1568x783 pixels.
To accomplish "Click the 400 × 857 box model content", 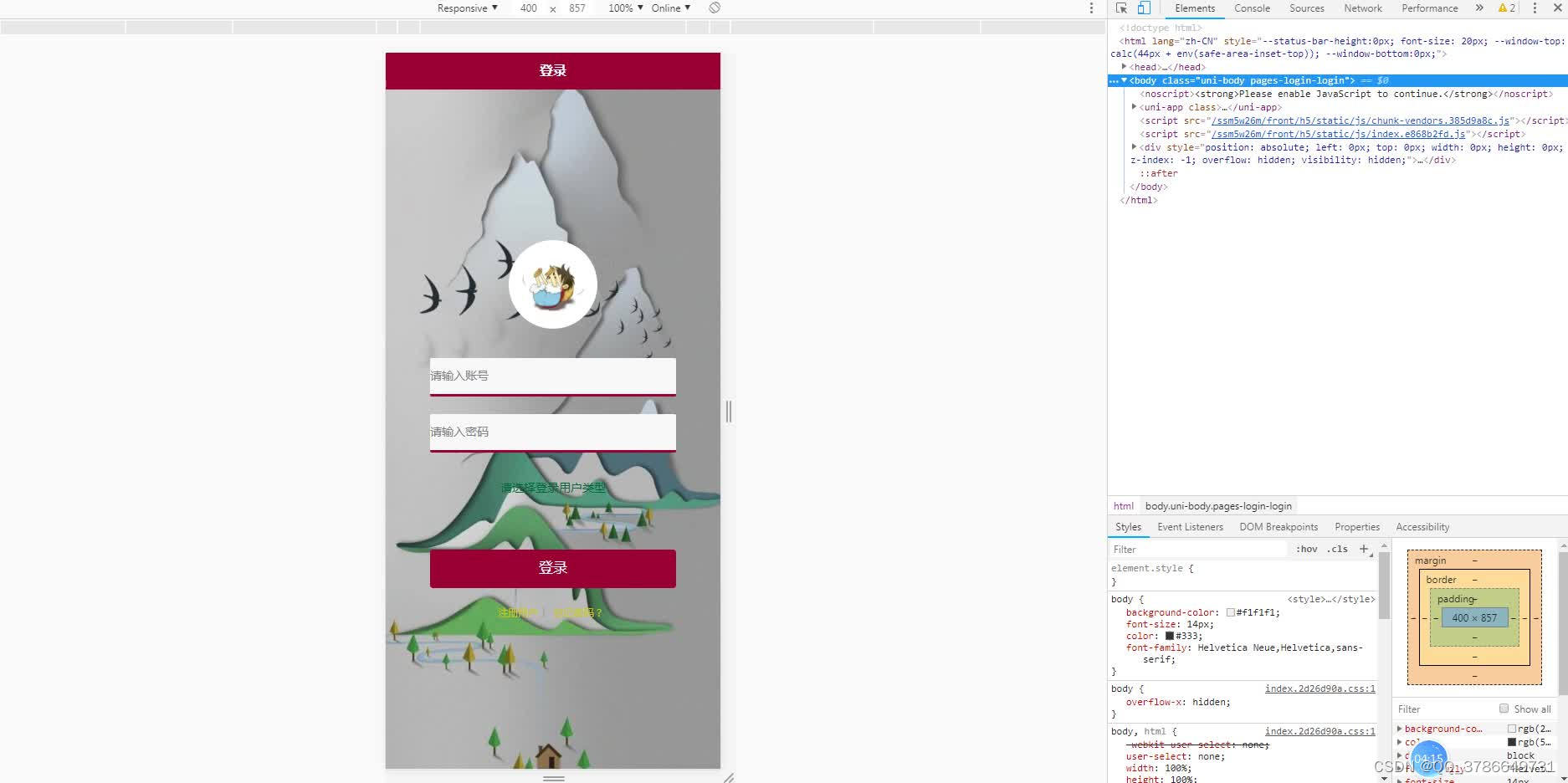I will click(x=1474, y=618).
